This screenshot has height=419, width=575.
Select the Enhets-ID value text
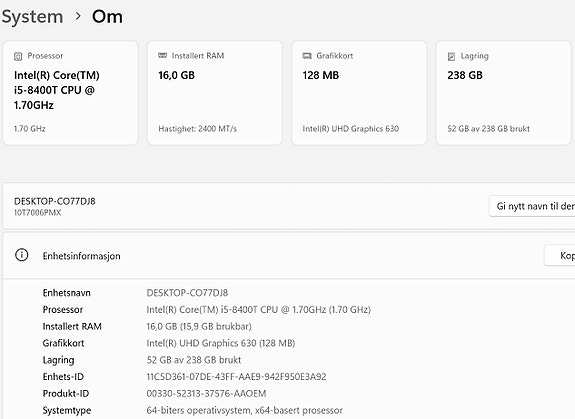point(236,377)
